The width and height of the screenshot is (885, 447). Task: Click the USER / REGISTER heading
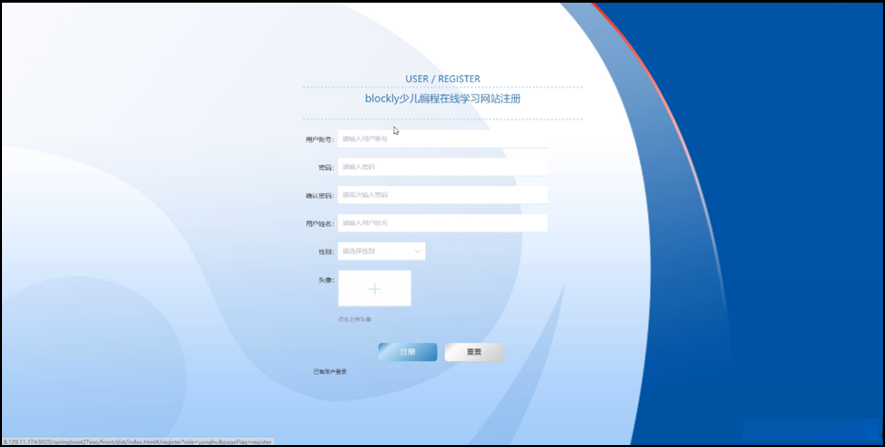point(442,79)
